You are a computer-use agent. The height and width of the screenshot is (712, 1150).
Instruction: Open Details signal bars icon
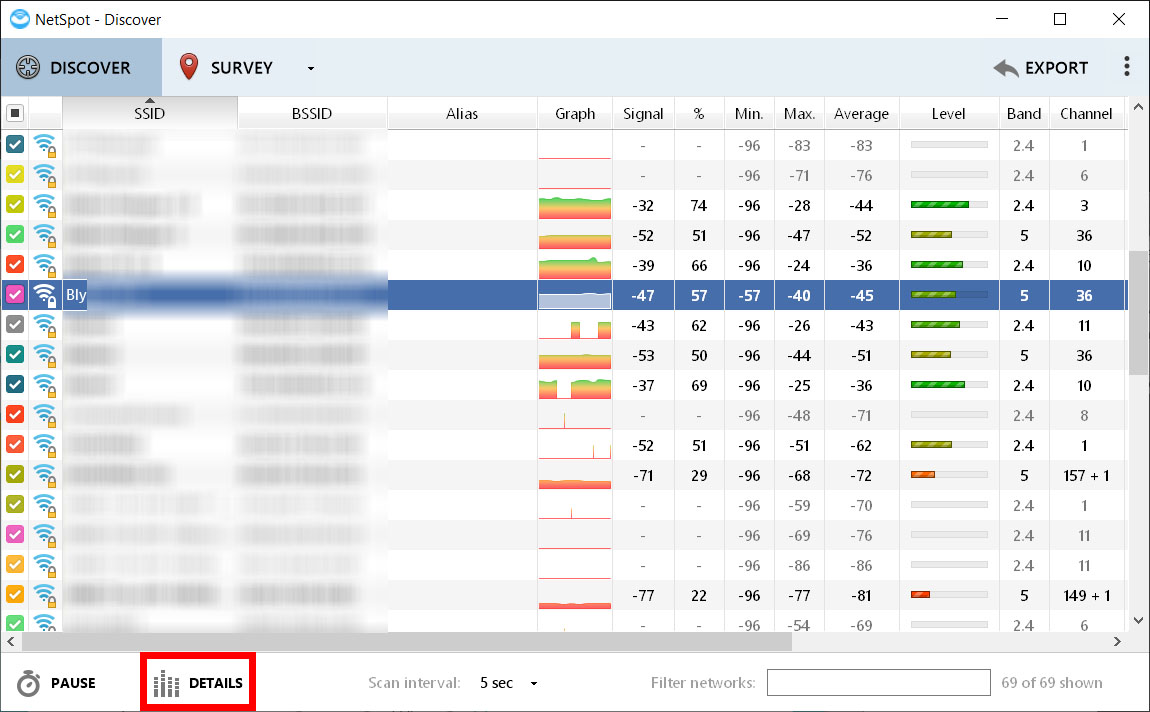pyautogui.click(x=166, y=684)
